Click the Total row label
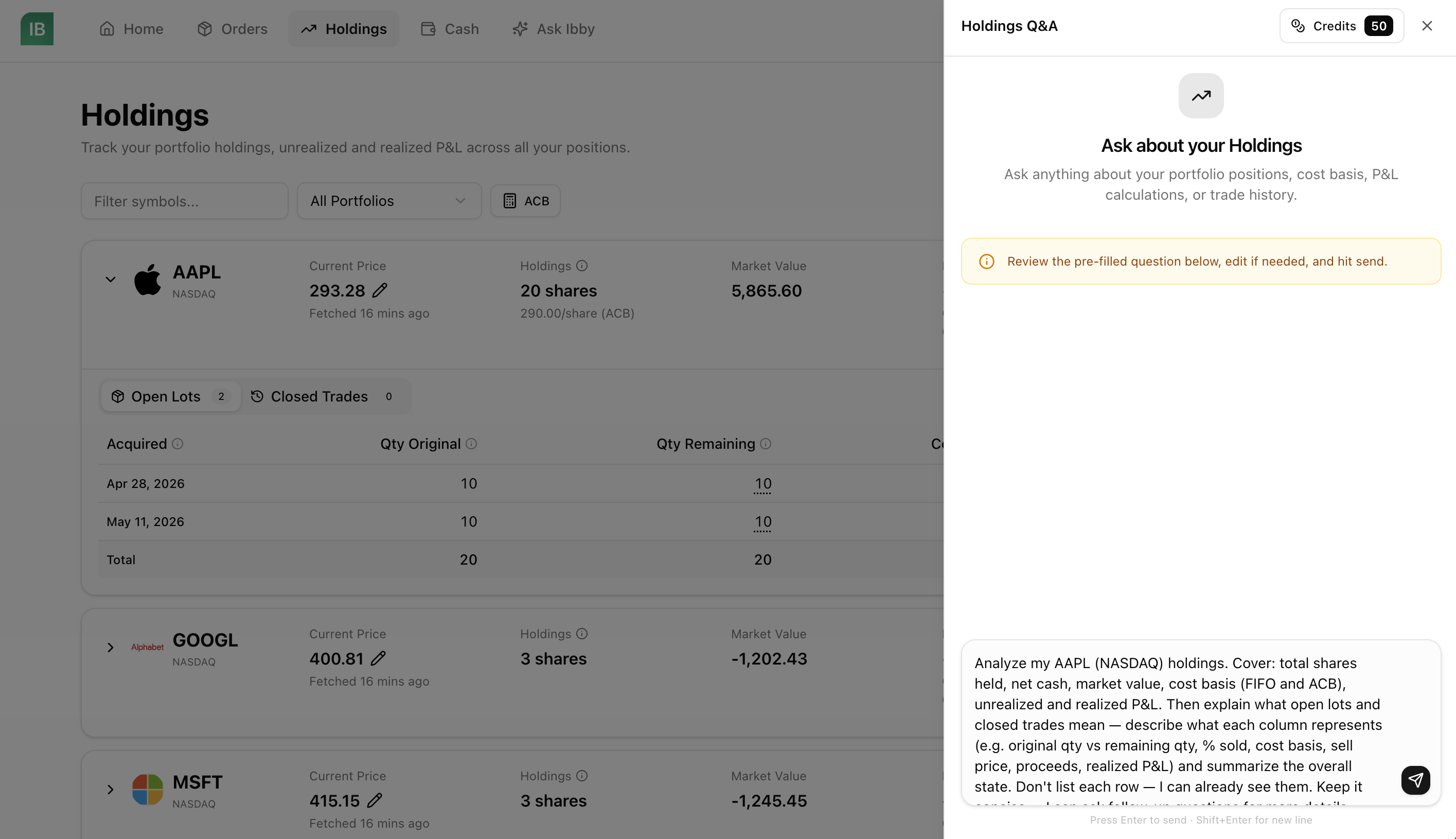1456x839 pixels. (121, 560)
